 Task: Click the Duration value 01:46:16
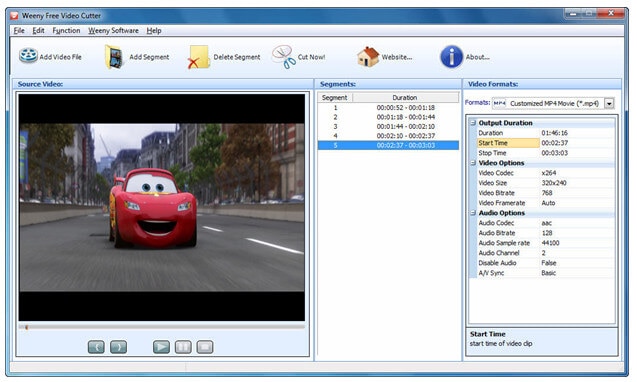pyautogui.click(x=555, y=133)
